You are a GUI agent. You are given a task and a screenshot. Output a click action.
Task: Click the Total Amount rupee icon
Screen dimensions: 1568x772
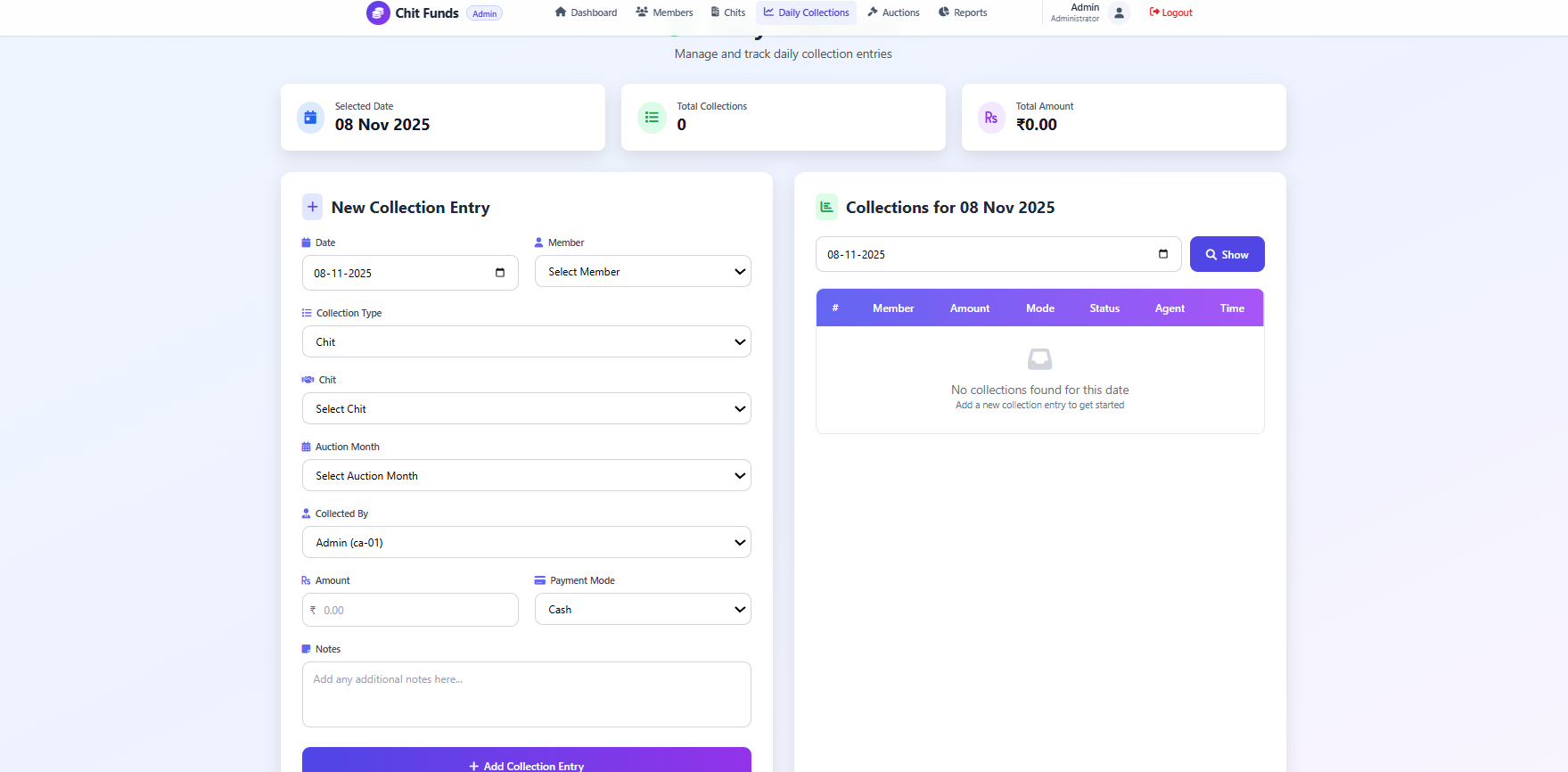pos(991,118)
